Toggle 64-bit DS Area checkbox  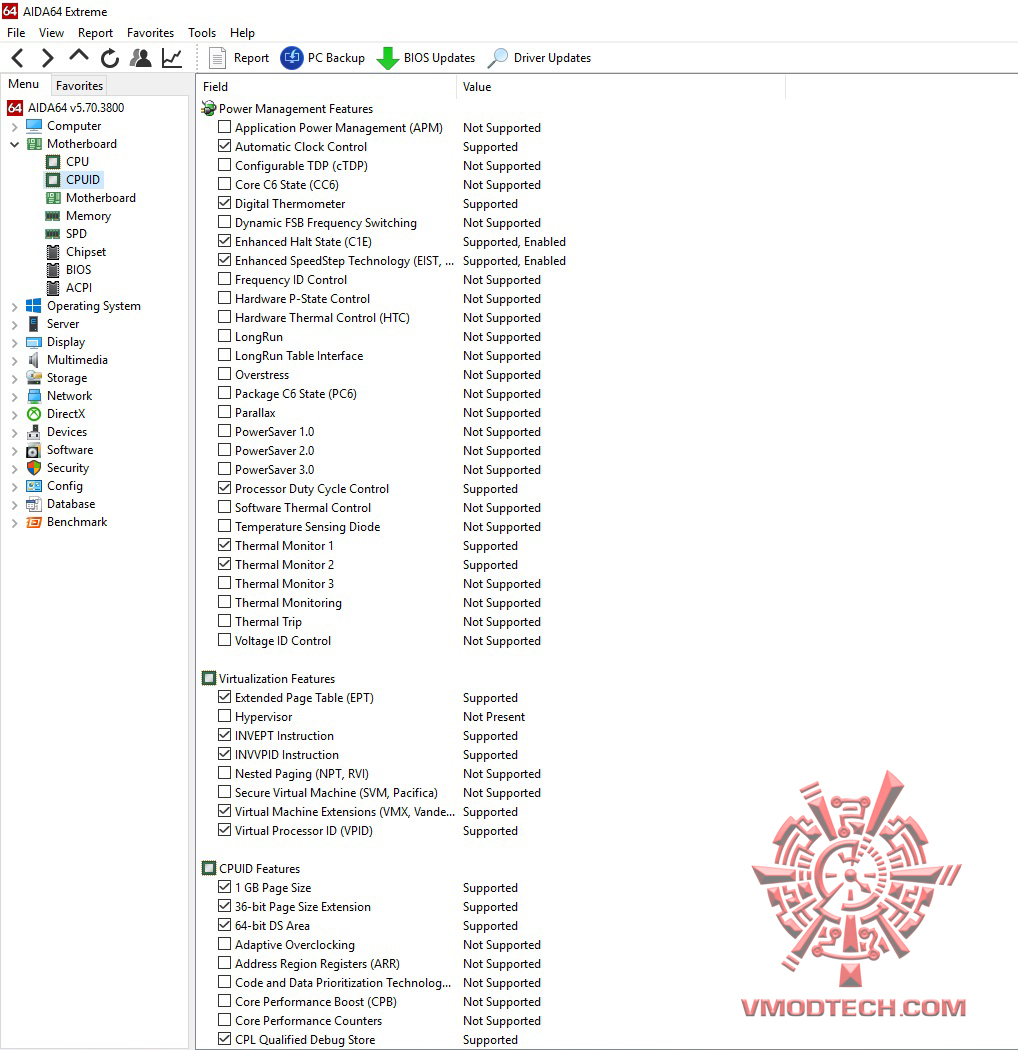click(x=224, y=925)
